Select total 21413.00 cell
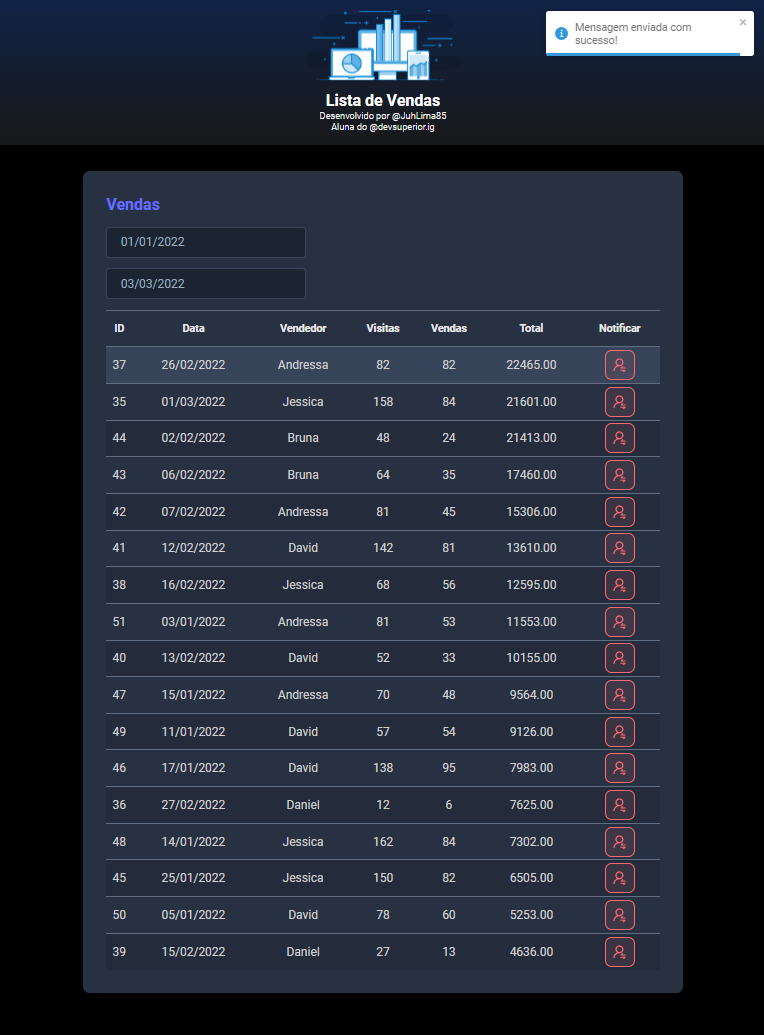The width and height of the screenshot is (764, 1035). tap(532, 438)
